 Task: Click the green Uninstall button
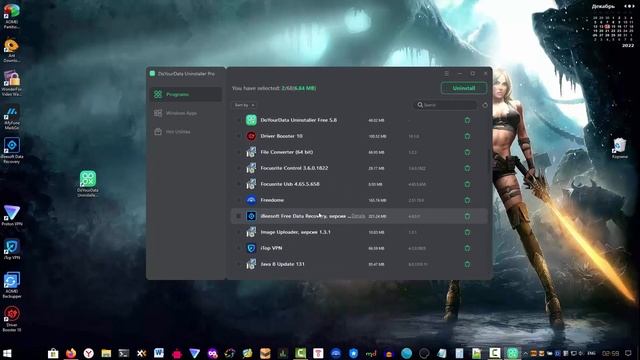tap(464, 88)
